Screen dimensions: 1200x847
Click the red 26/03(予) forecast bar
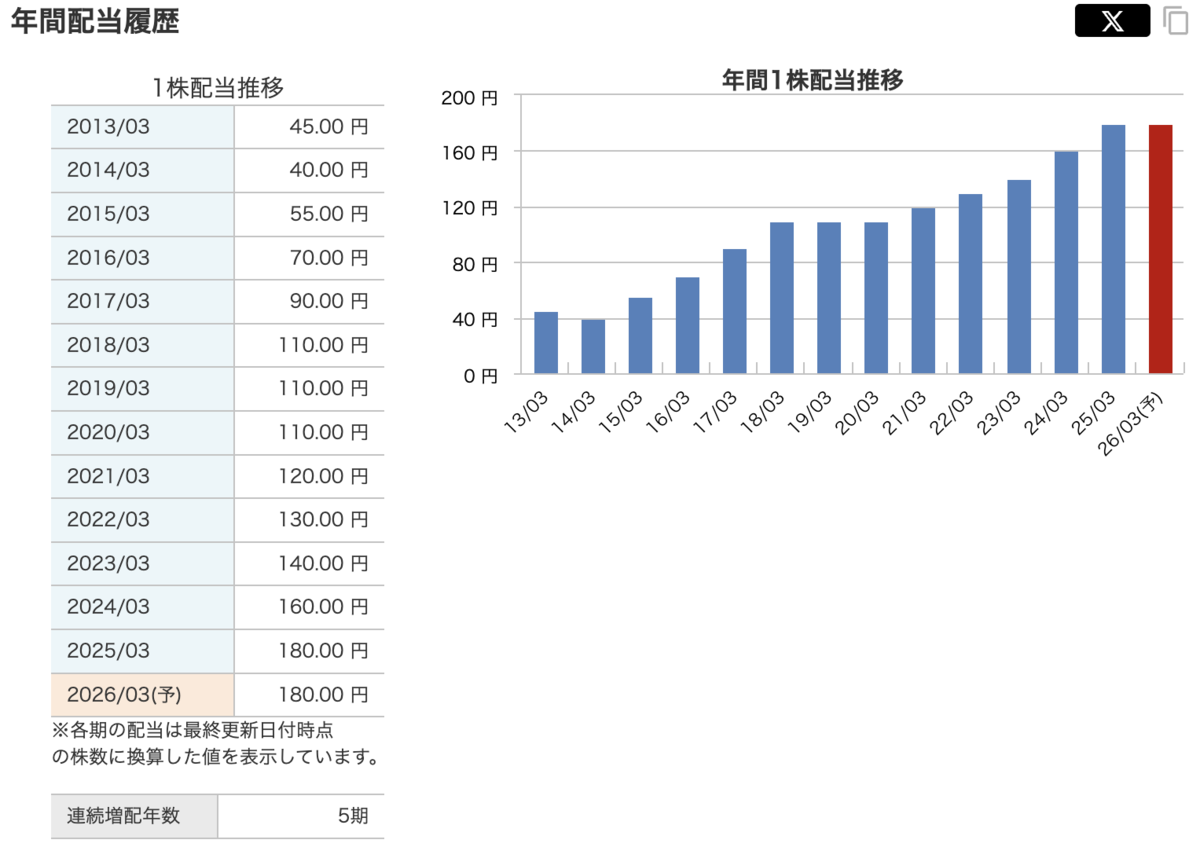1160,249
